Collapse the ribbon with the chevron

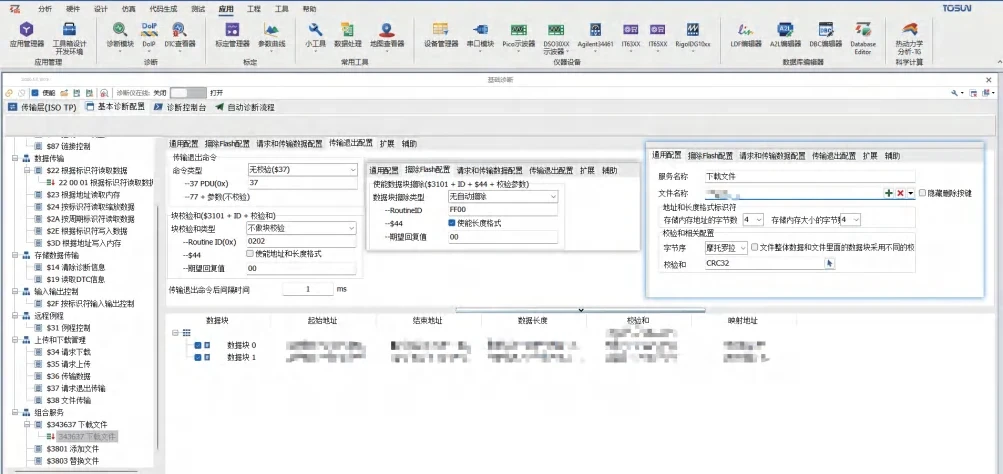tap(998, 62)
